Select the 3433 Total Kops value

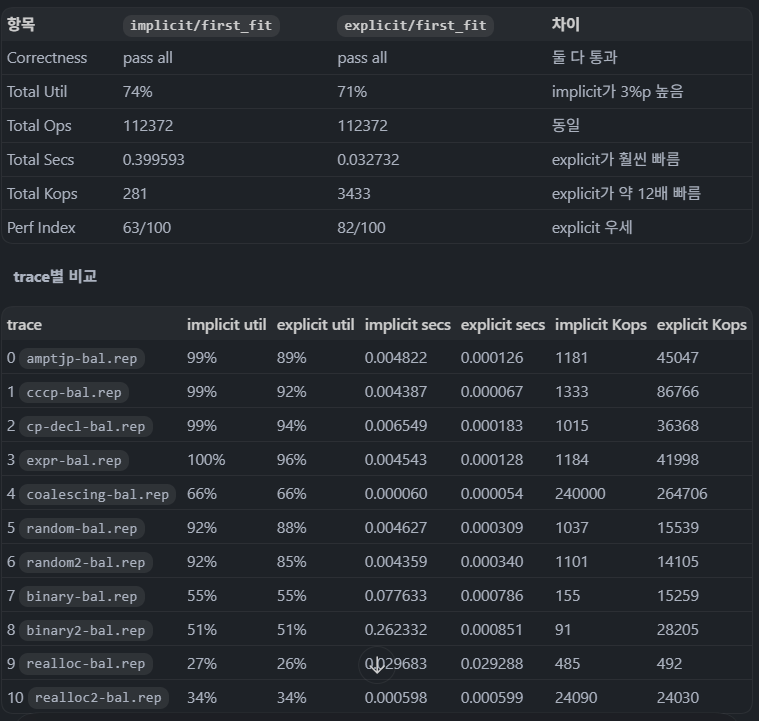(x=354, y=194)
